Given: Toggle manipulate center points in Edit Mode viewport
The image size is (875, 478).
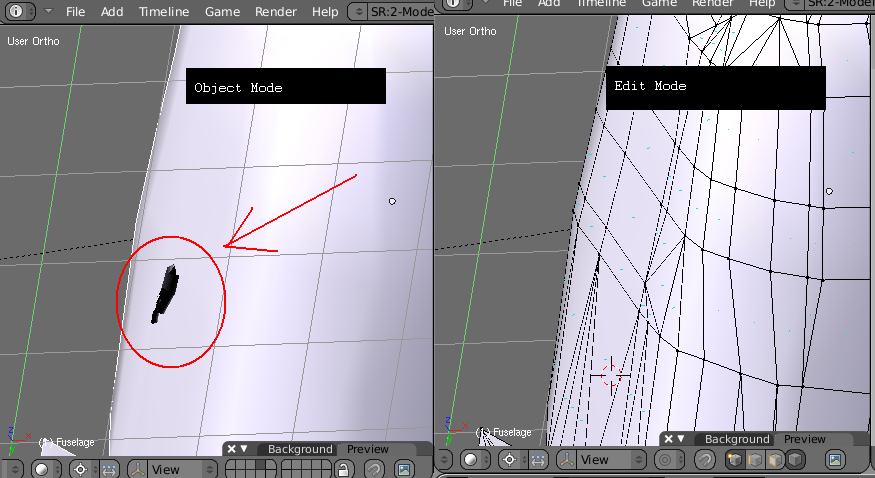Looking at the screenshot, I should pos(537,460).
